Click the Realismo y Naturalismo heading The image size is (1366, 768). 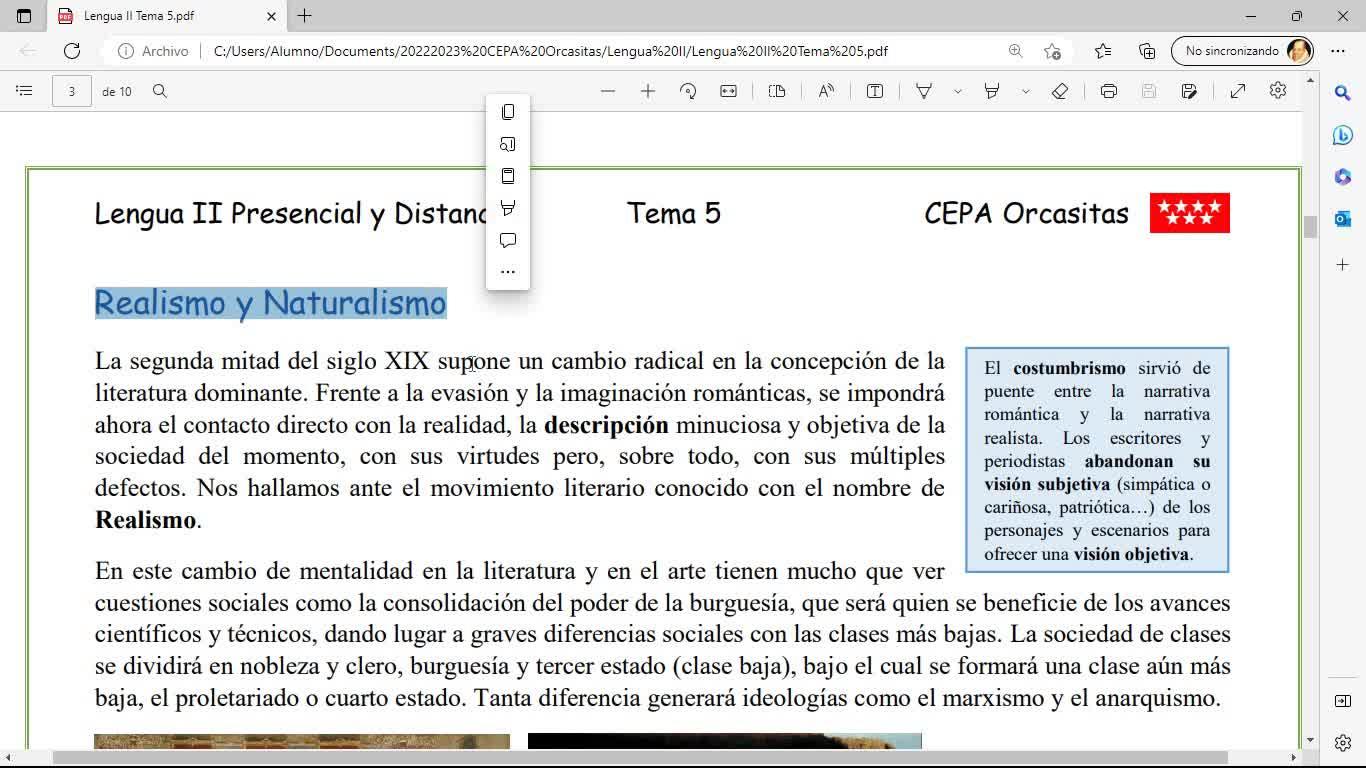pyautogui.click(x=270, y=303)
